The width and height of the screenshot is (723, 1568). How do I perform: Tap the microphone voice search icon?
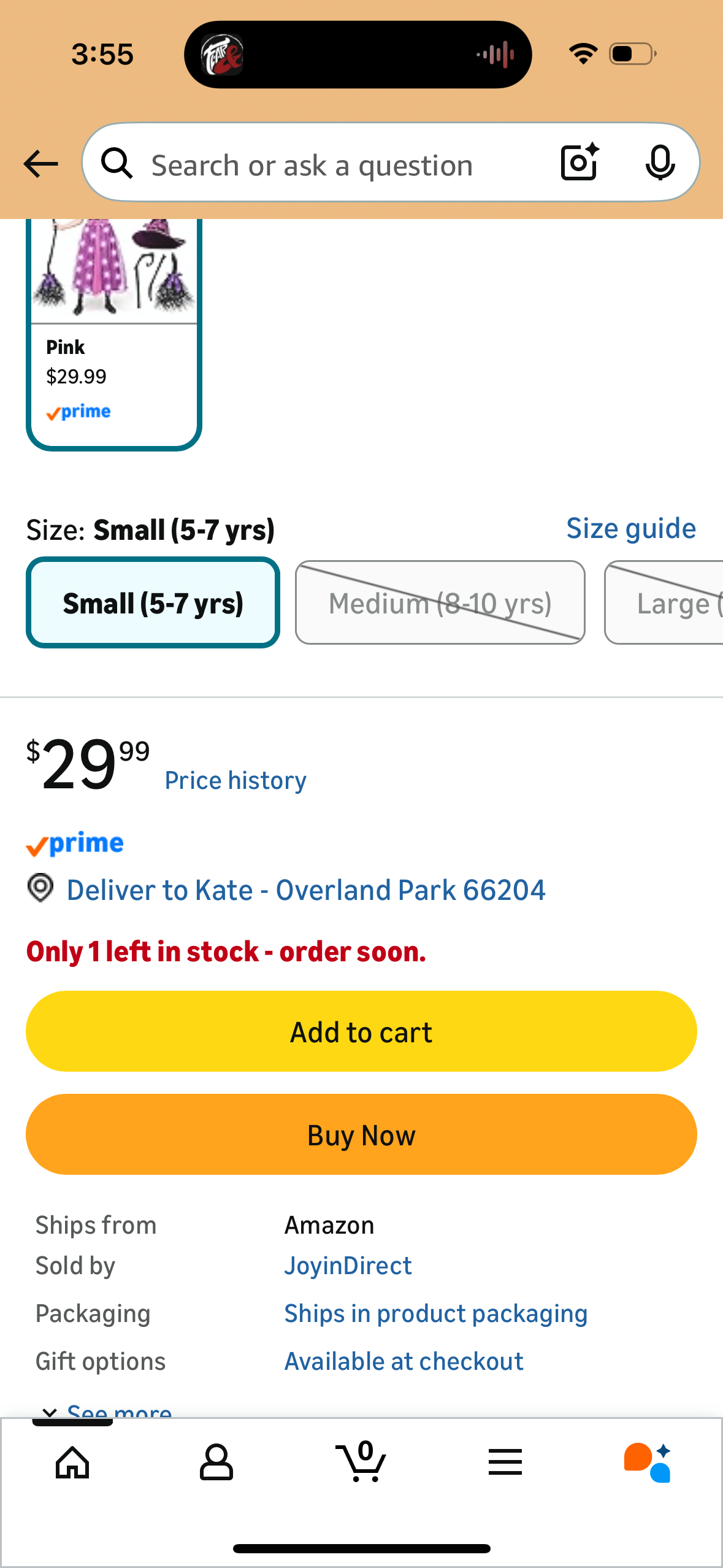coord(660,163)
